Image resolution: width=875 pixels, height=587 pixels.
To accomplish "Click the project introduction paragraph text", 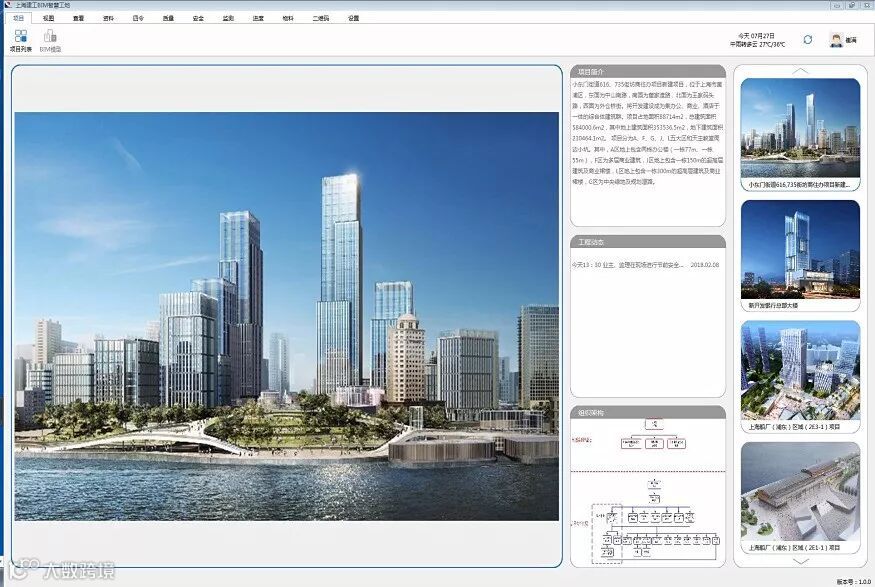I will [x=647, y=133].
